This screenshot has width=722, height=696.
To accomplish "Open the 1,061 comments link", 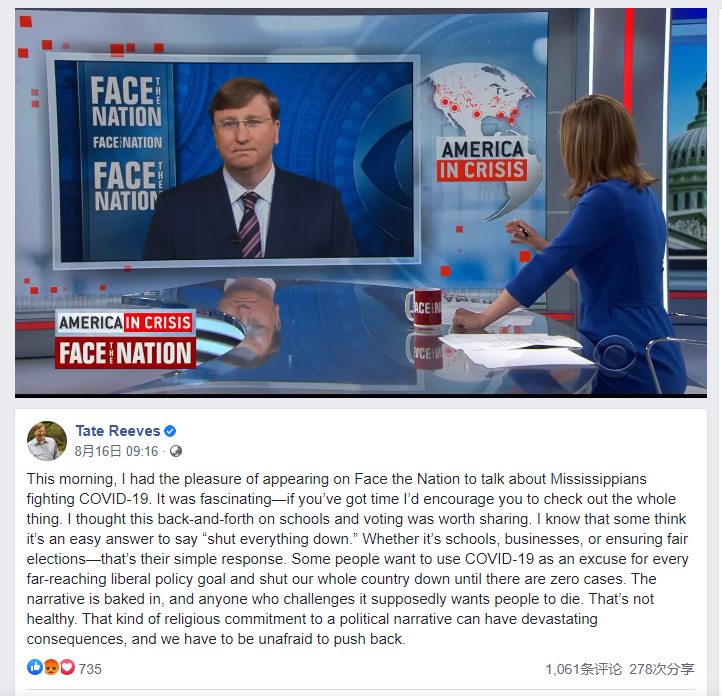I will pos(583,669).
